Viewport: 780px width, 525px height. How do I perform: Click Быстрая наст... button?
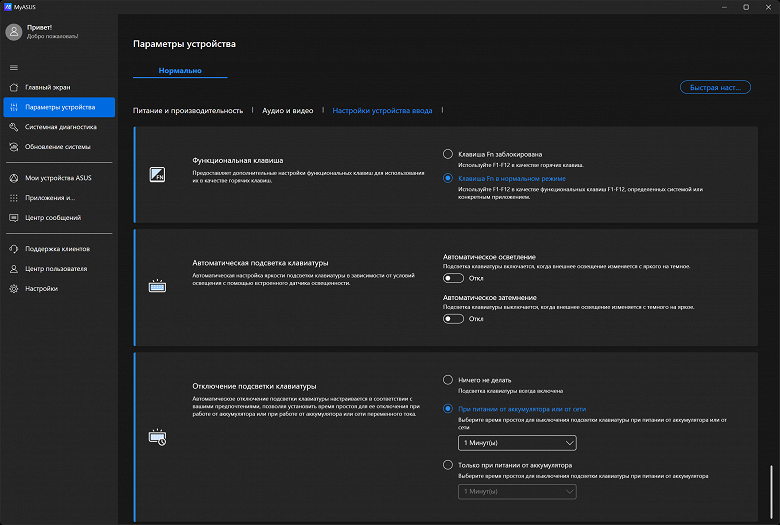click(715, 87)
